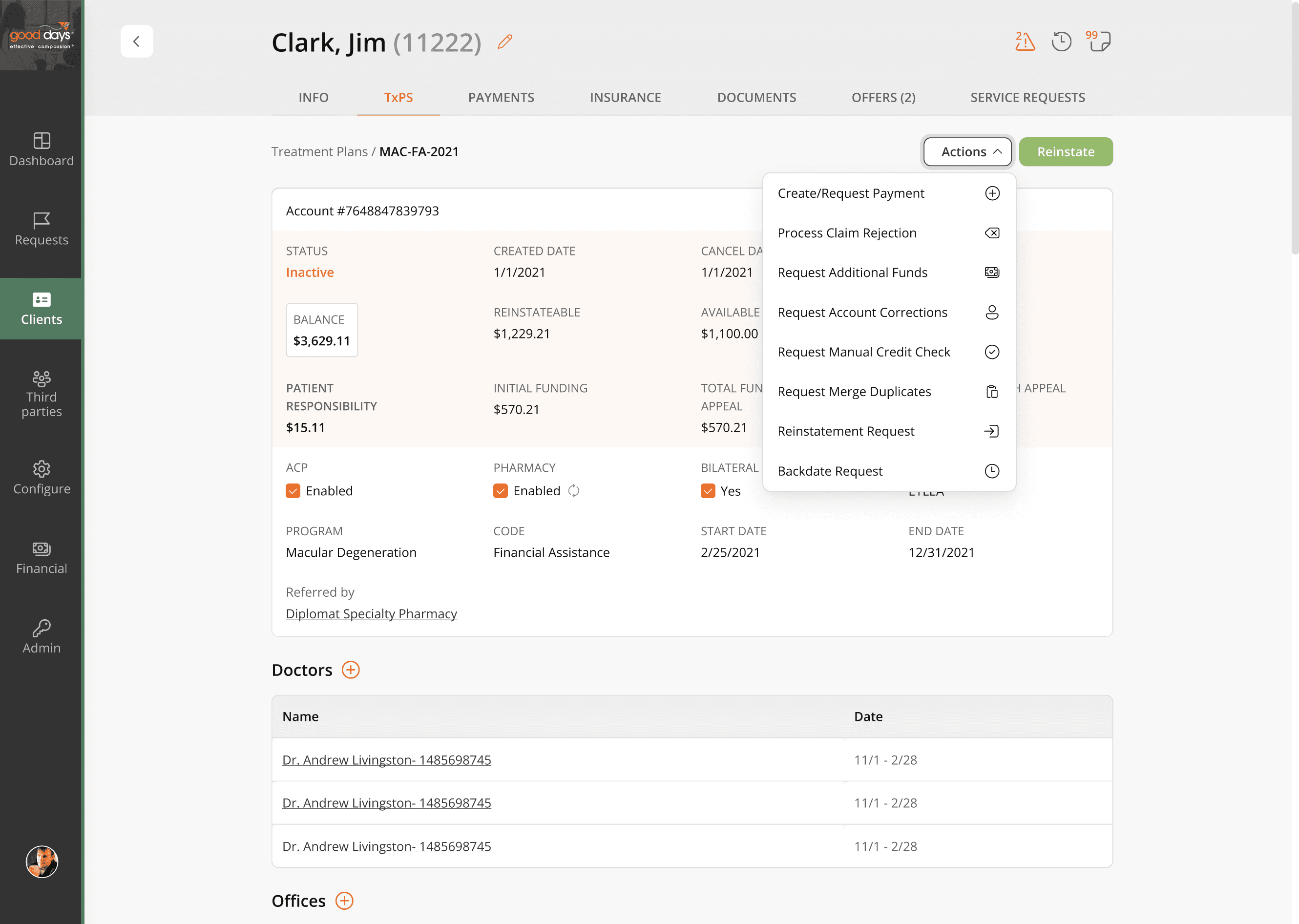Viewport: 1299px width, 924px height.
Task: Click the pharmacy refresh sync icon
Action: tap(573, 490)
